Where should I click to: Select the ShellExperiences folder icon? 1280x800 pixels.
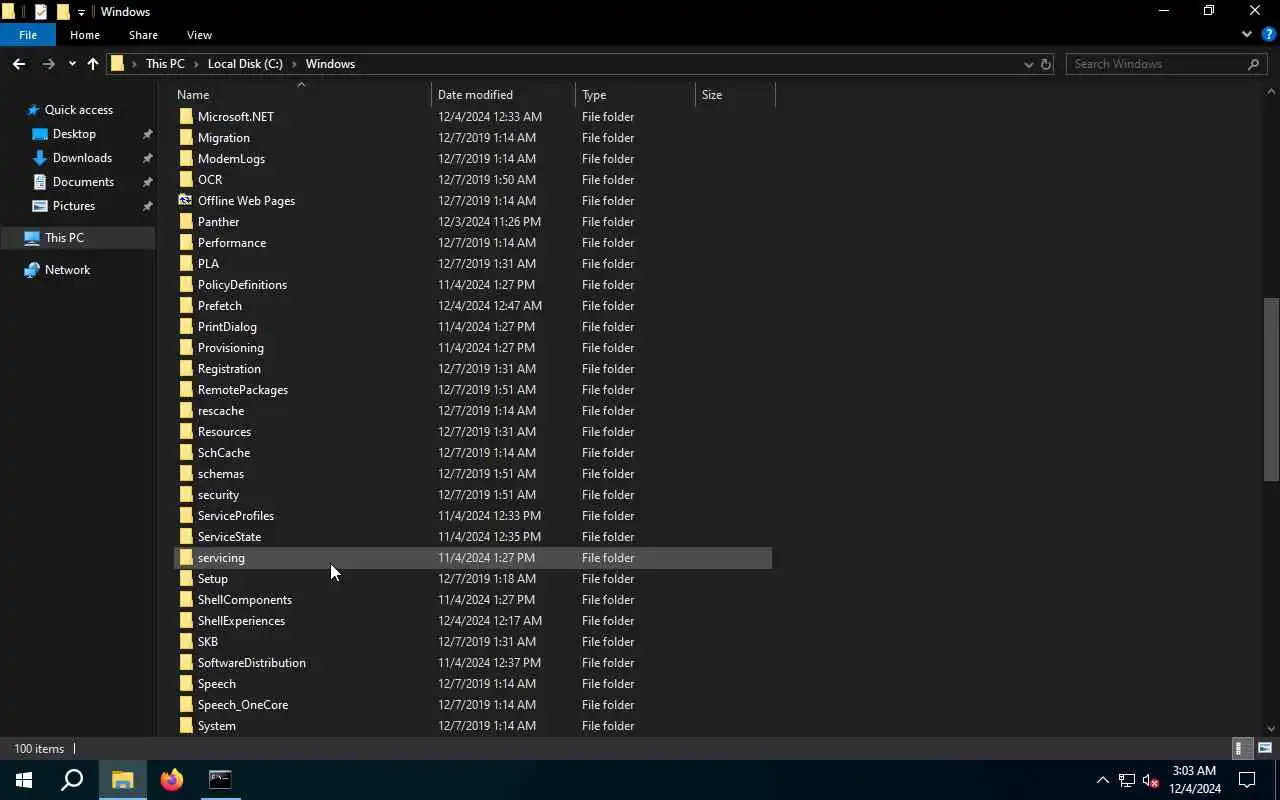186,621
